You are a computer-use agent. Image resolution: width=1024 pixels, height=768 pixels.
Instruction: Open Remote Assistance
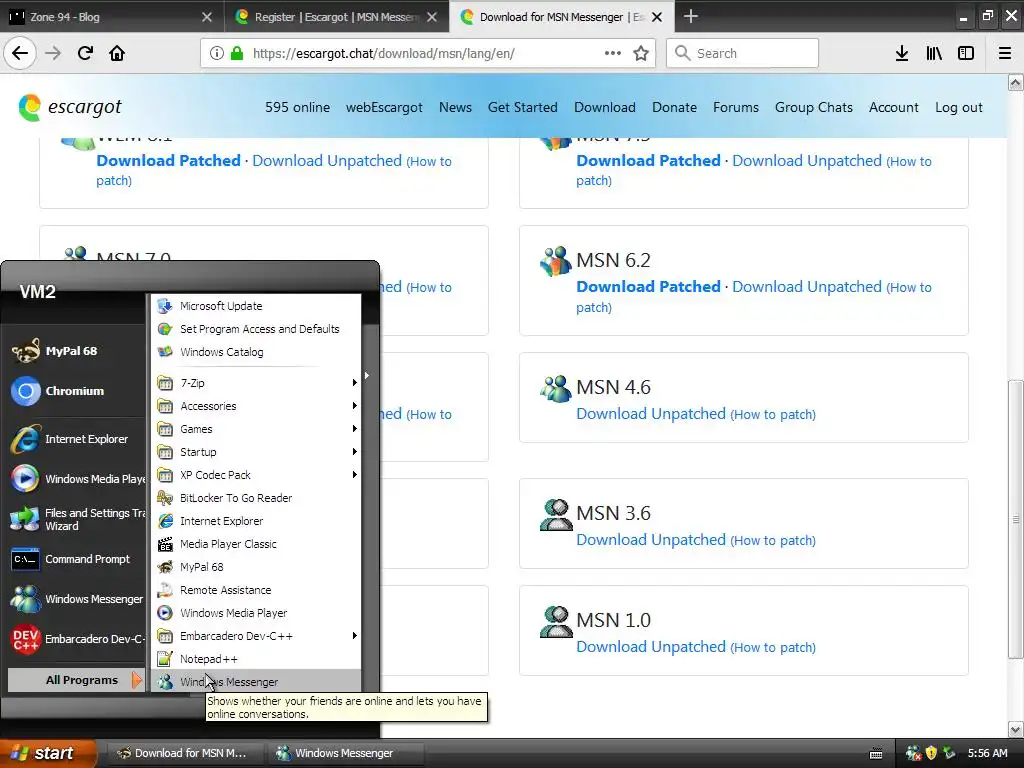[256, 590]
